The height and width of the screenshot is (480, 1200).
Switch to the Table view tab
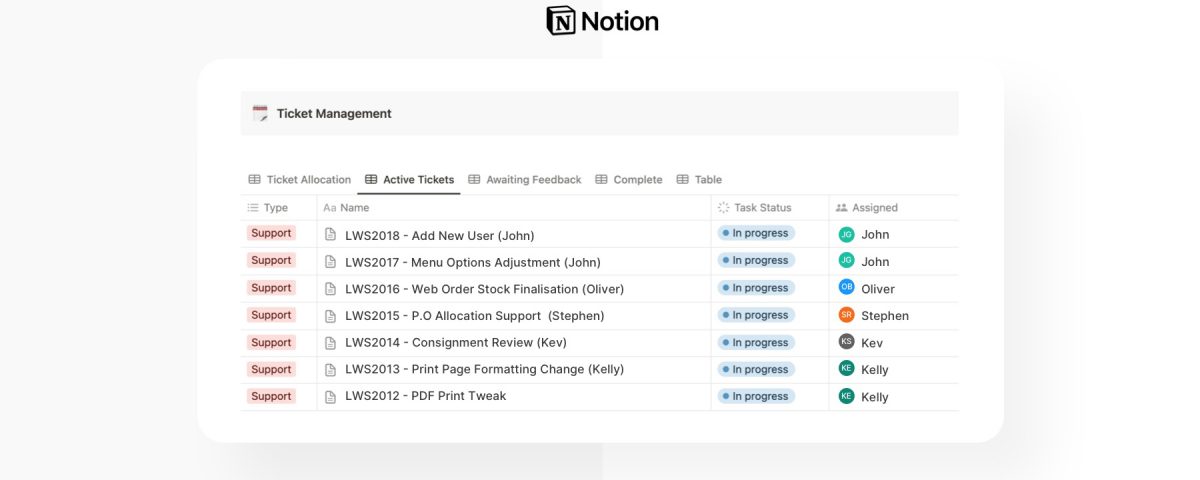pyautogui.click(x=699, y=180)
